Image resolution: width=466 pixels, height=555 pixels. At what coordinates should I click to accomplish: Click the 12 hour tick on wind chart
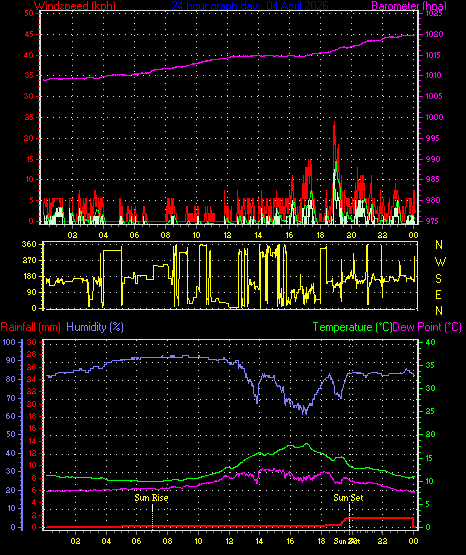pyautogui.click(x=227, y=235)
